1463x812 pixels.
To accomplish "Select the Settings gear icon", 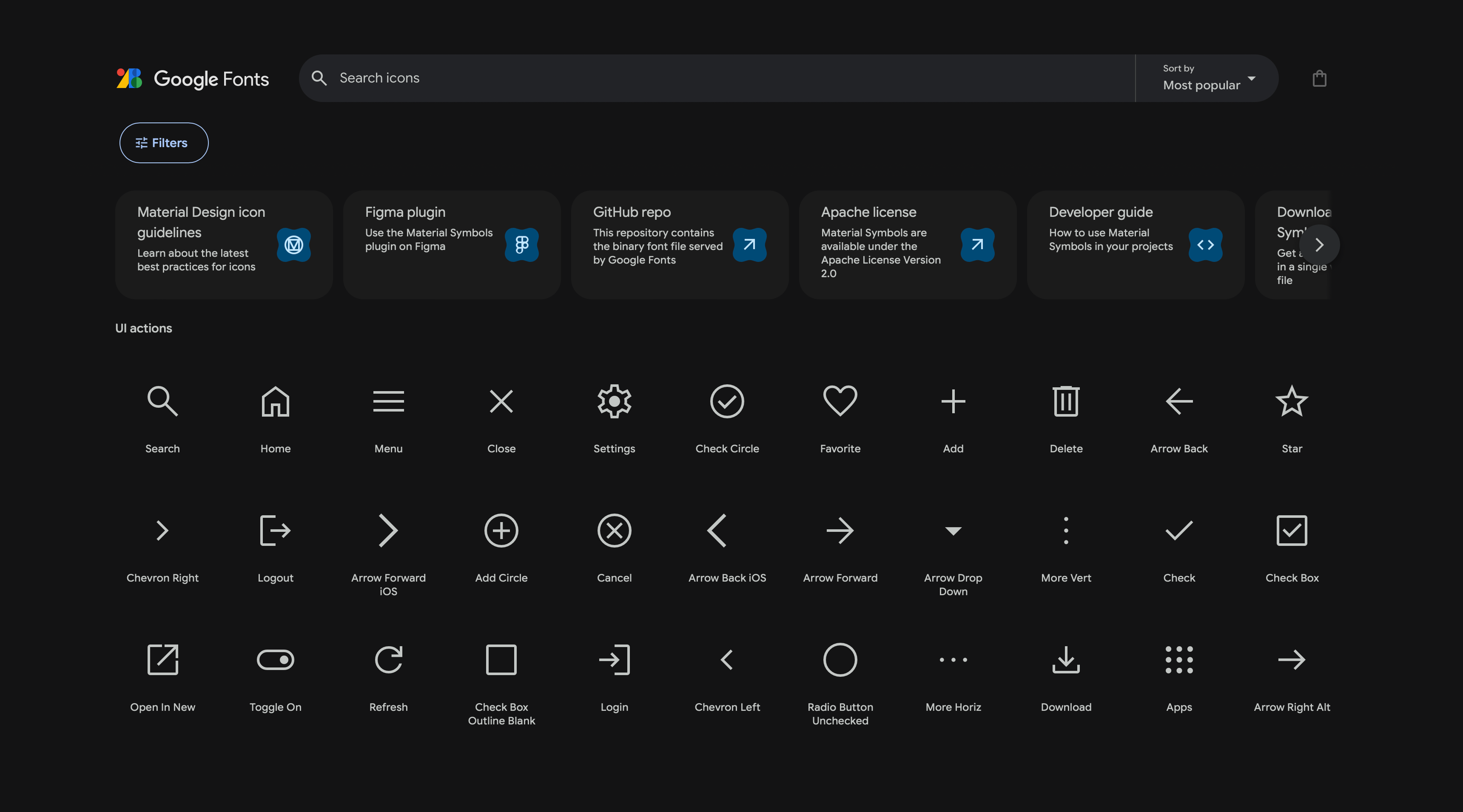I will click(x=614, y=401).
